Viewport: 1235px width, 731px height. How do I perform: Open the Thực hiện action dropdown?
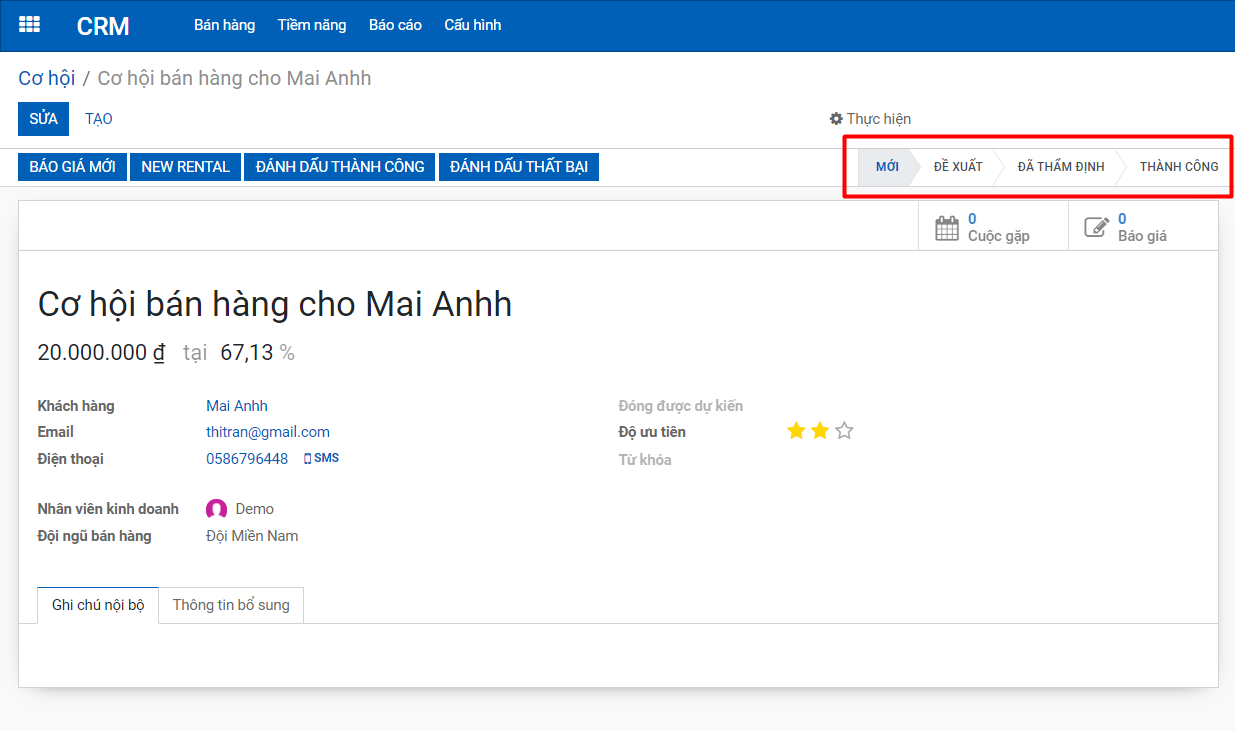pos(870,119)
